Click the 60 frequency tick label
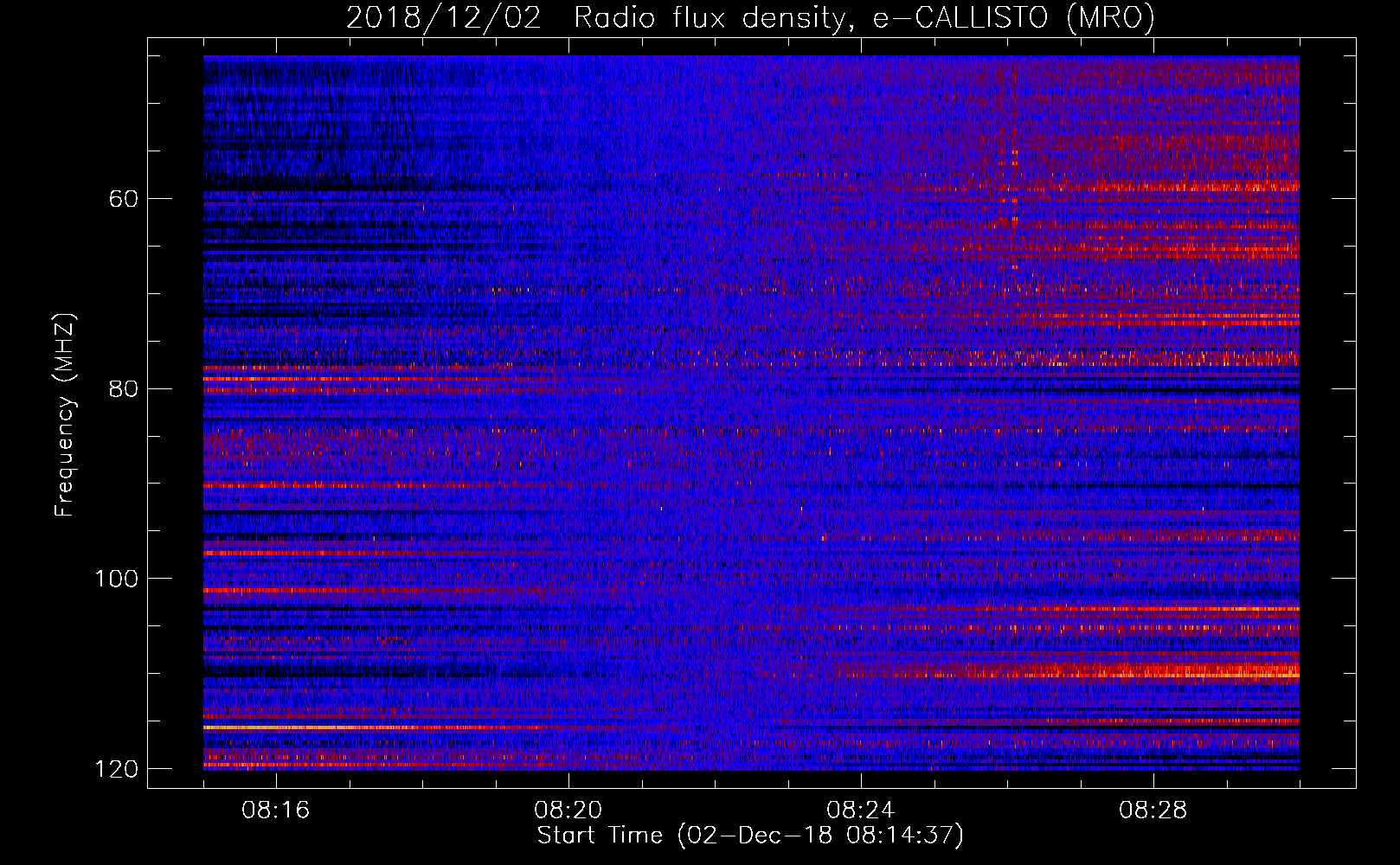Screen dimensions: 1400x865 tap(124, 199)
